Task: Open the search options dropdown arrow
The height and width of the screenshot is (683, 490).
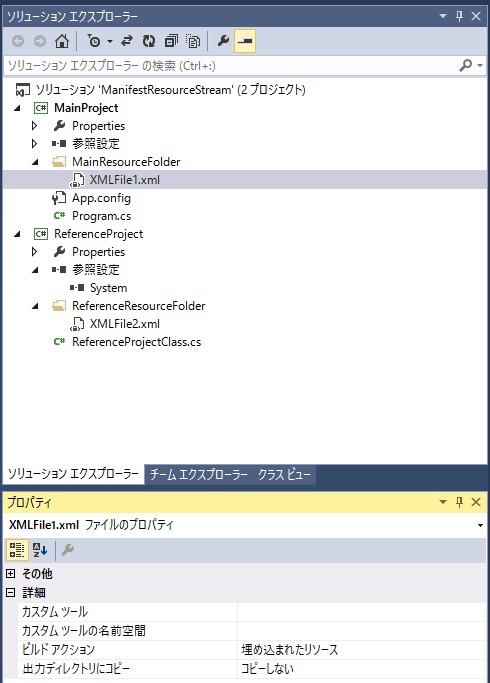Action: (x=480, y=65)
